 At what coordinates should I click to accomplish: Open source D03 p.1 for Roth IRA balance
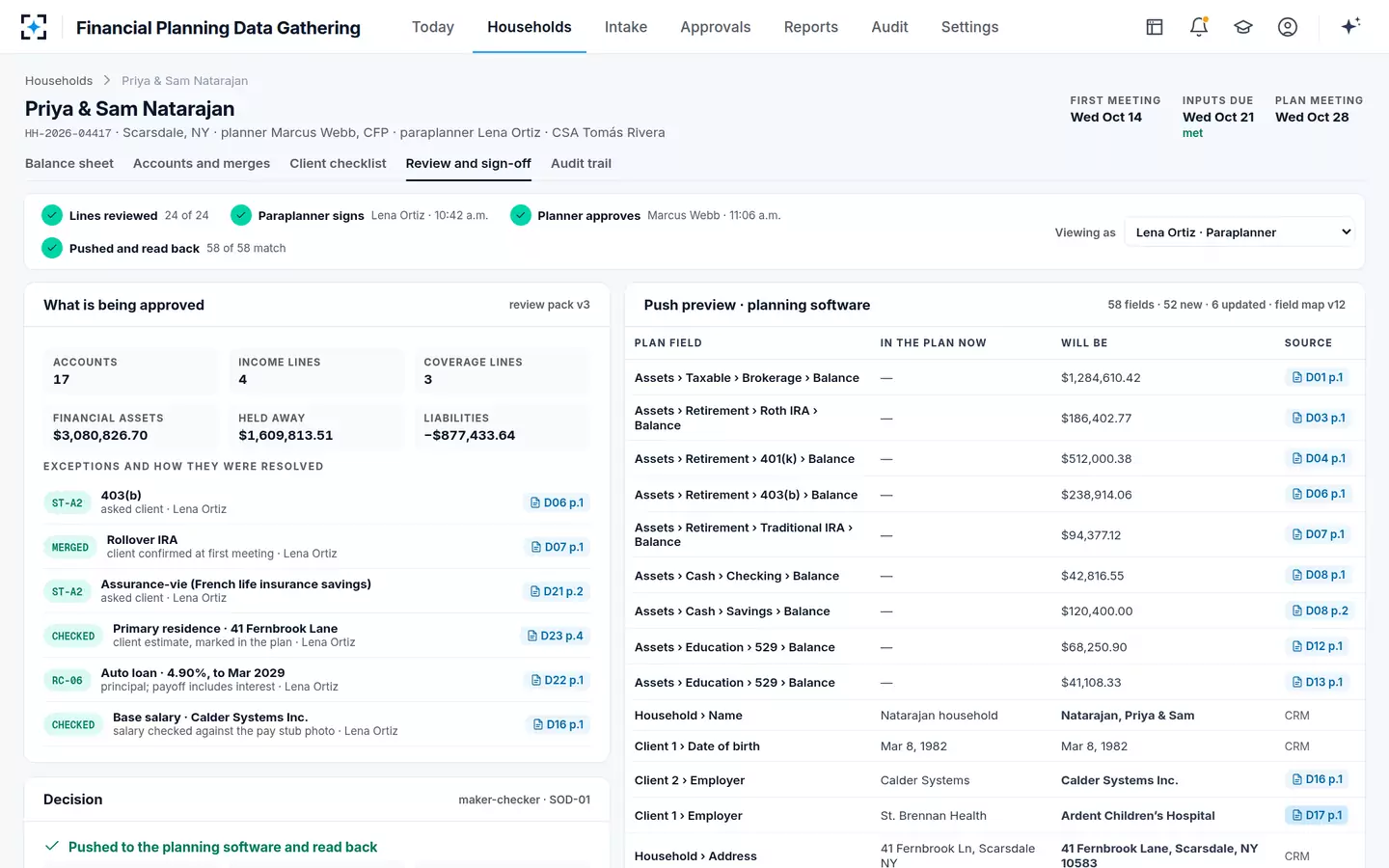(x=1318, y=418)
